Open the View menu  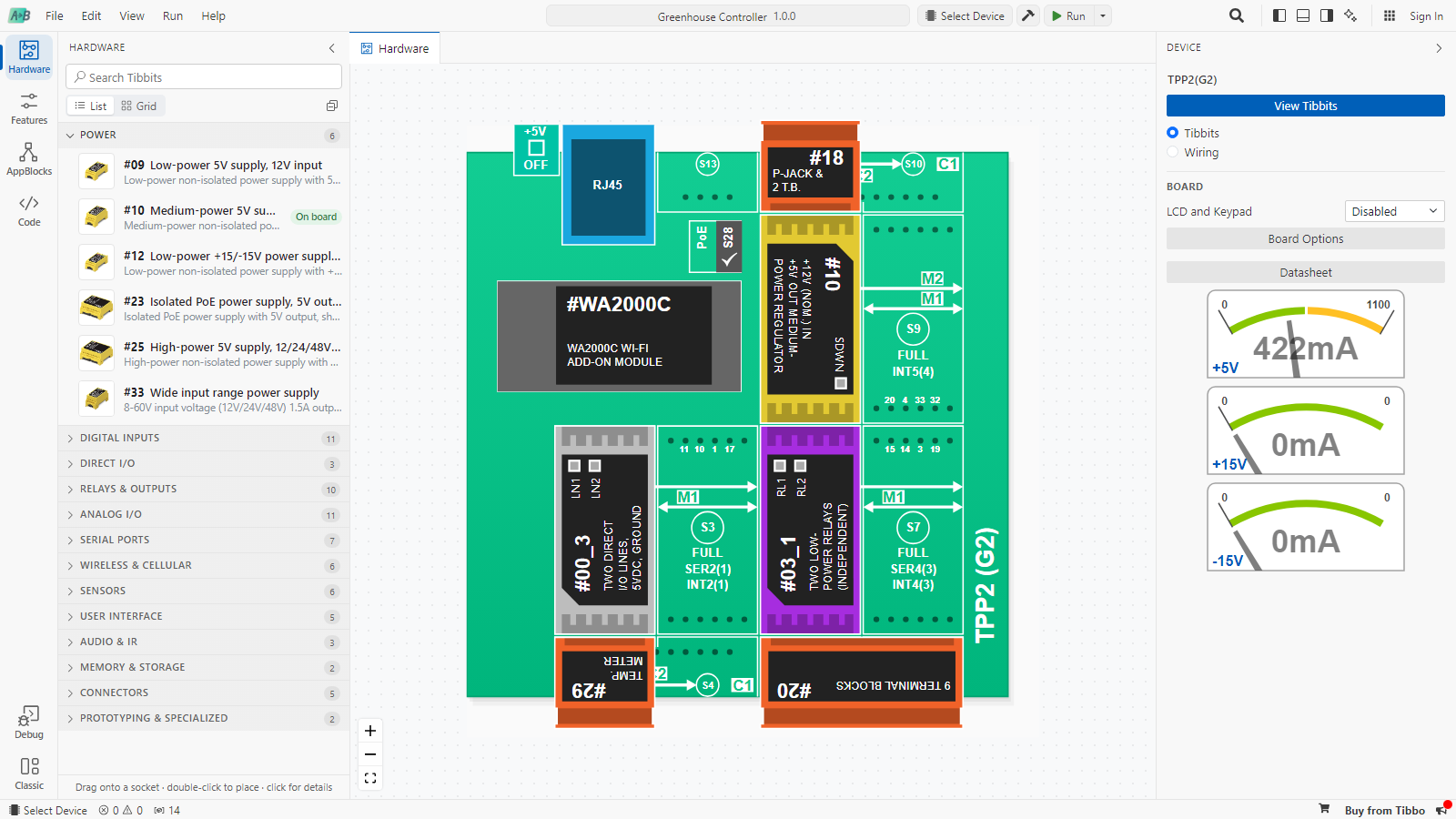click(x=132, y=15)
